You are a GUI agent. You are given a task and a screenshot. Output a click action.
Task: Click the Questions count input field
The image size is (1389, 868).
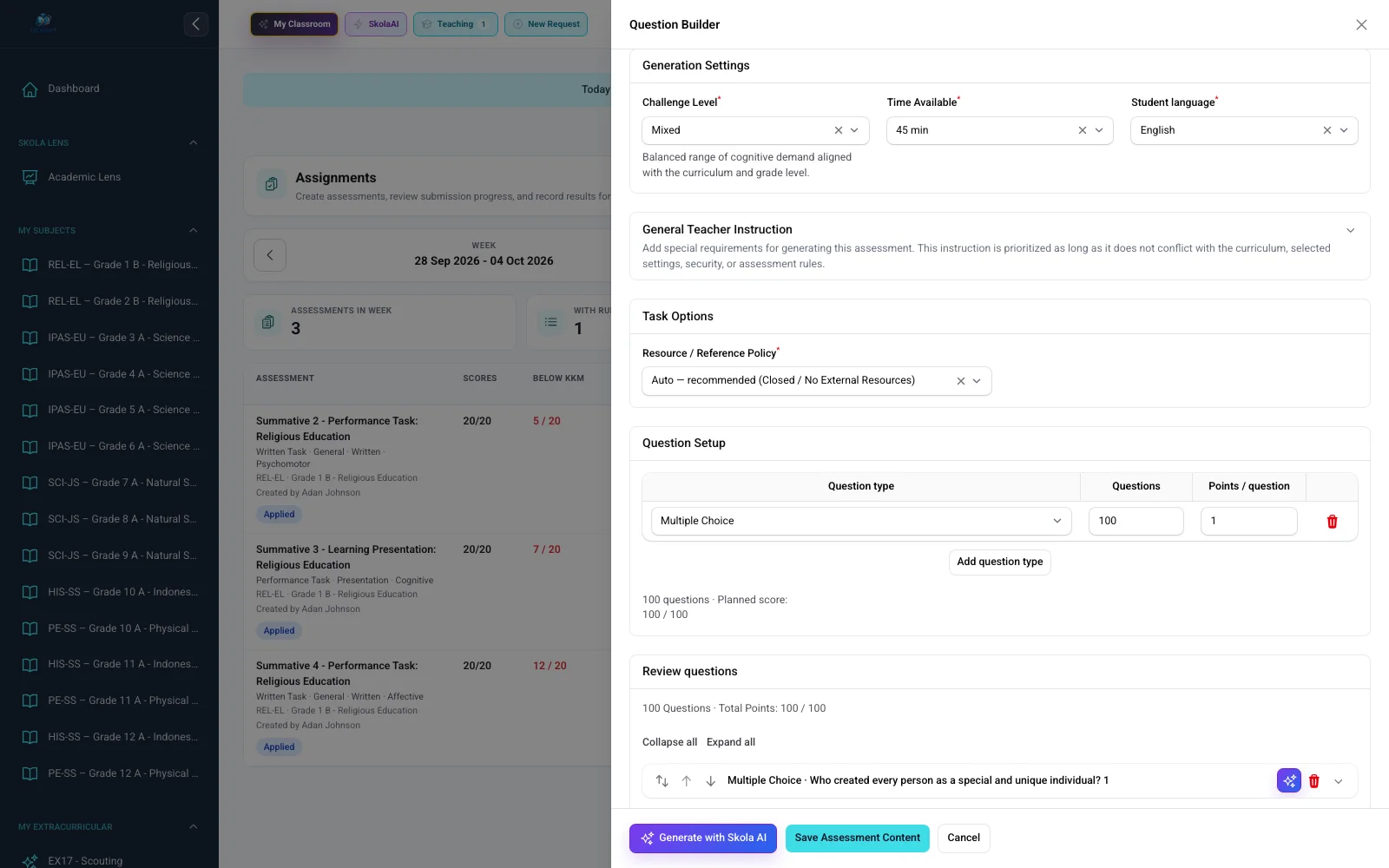pyautogui.click(x=1136, y=521)
